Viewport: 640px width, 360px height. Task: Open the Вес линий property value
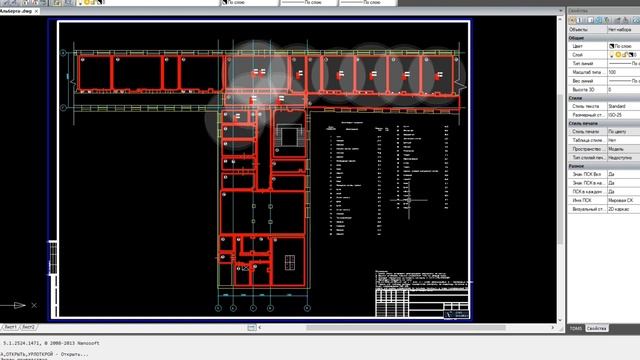(624, 81)
